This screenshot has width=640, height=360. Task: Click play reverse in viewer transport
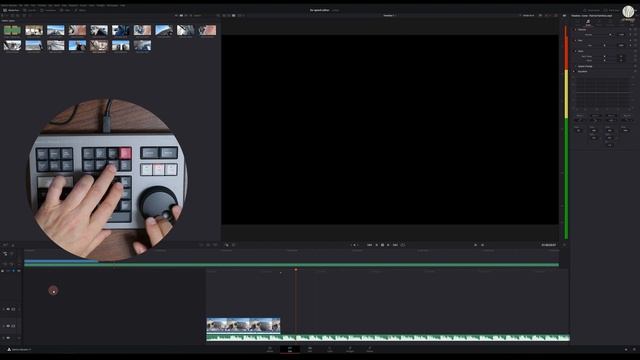[377, 245]
